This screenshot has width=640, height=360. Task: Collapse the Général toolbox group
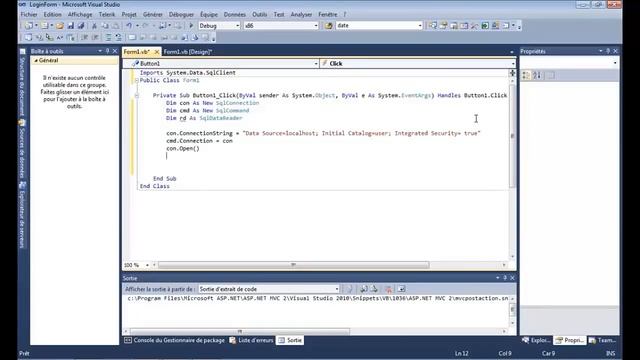pyautogui.click(x=36, y=60)
